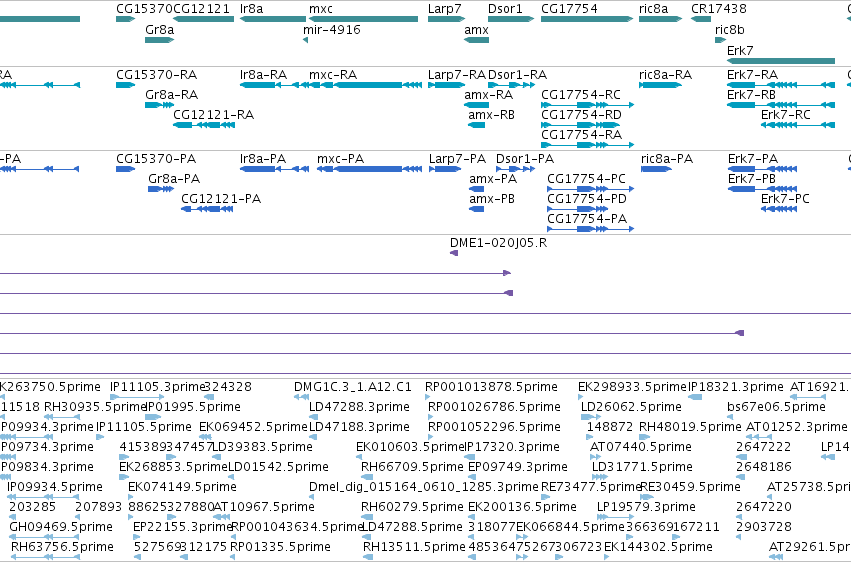The image size is (851, 562).
Task: Click the amx-PB protein label
Action: tap(492, 199)
